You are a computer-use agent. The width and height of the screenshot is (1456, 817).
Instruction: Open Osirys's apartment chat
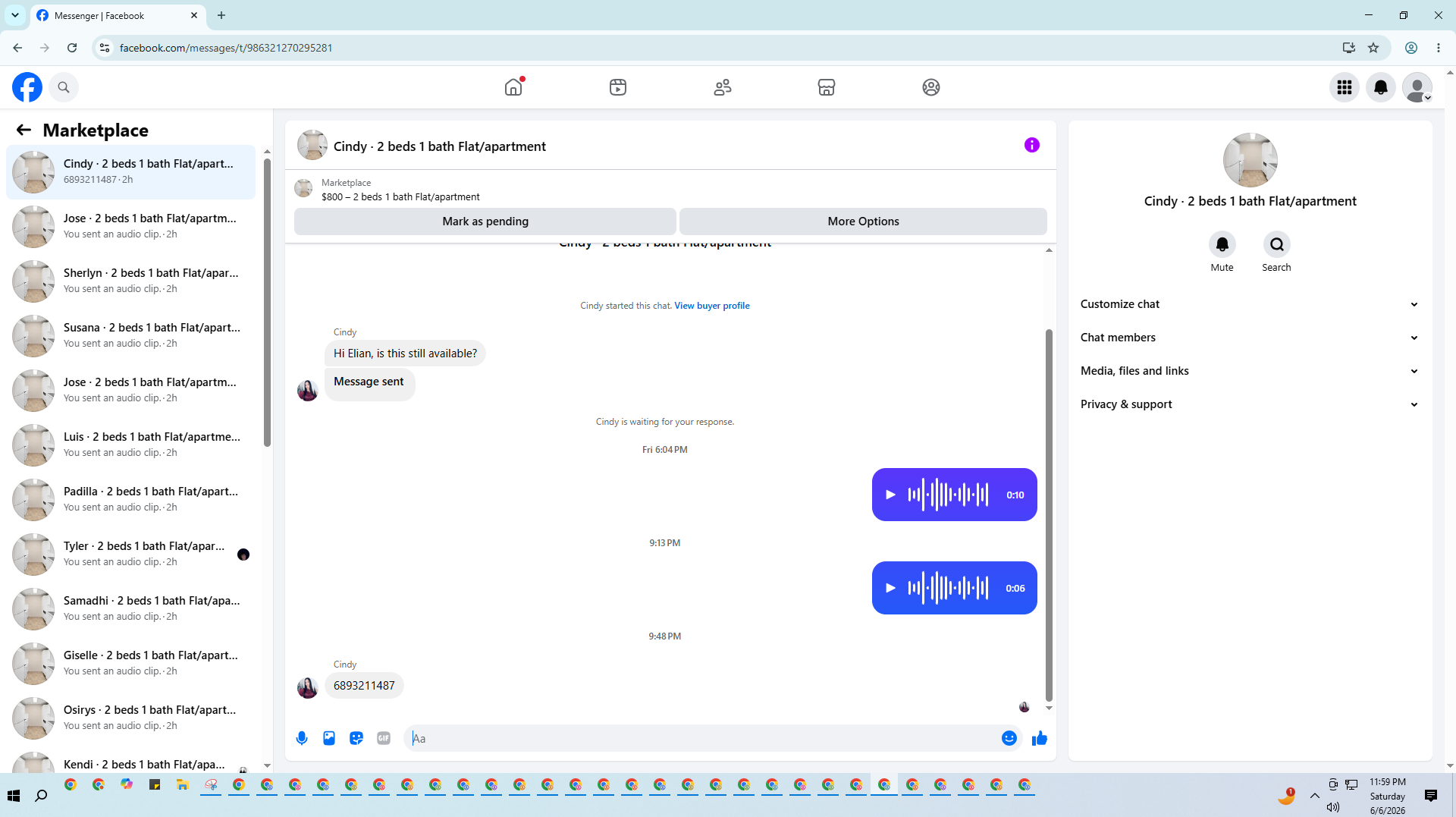(x=131, y=718)
